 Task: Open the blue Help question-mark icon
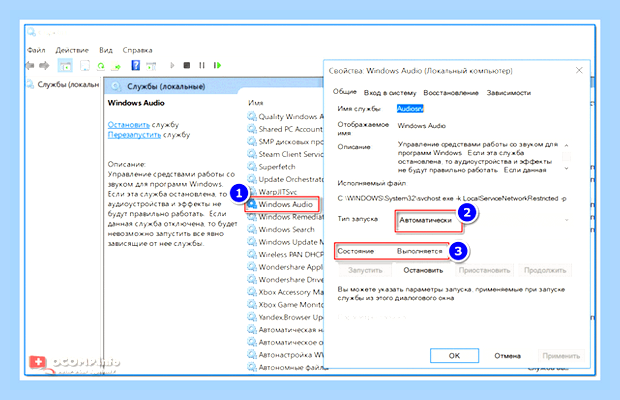(135, 65)
